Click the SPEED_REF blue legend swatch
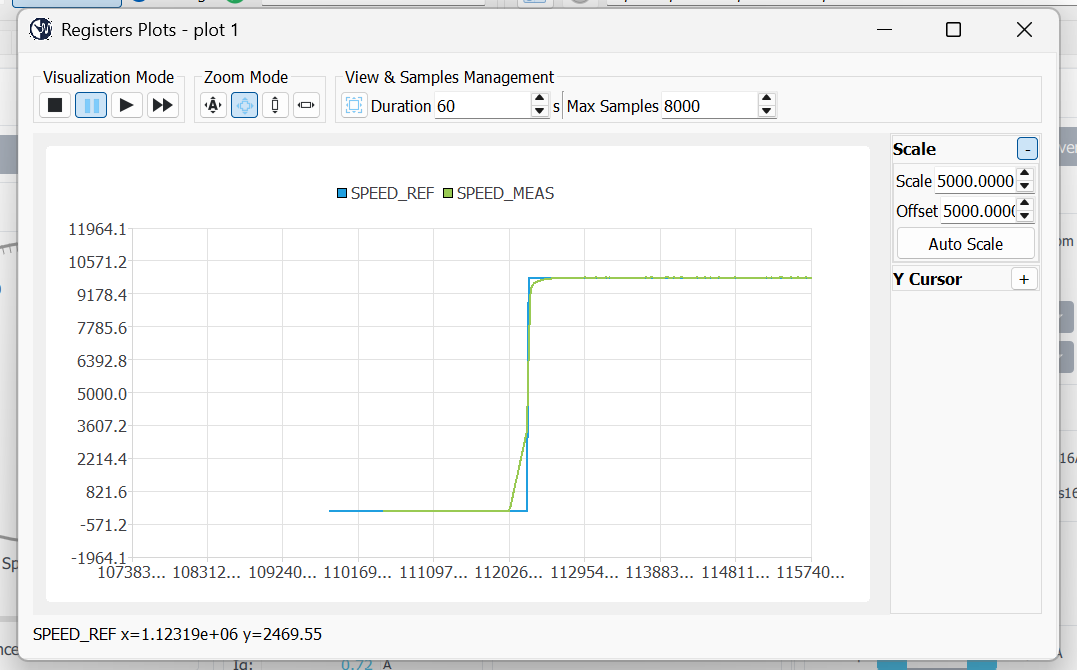1077x670 pixels. coord(340,193)
